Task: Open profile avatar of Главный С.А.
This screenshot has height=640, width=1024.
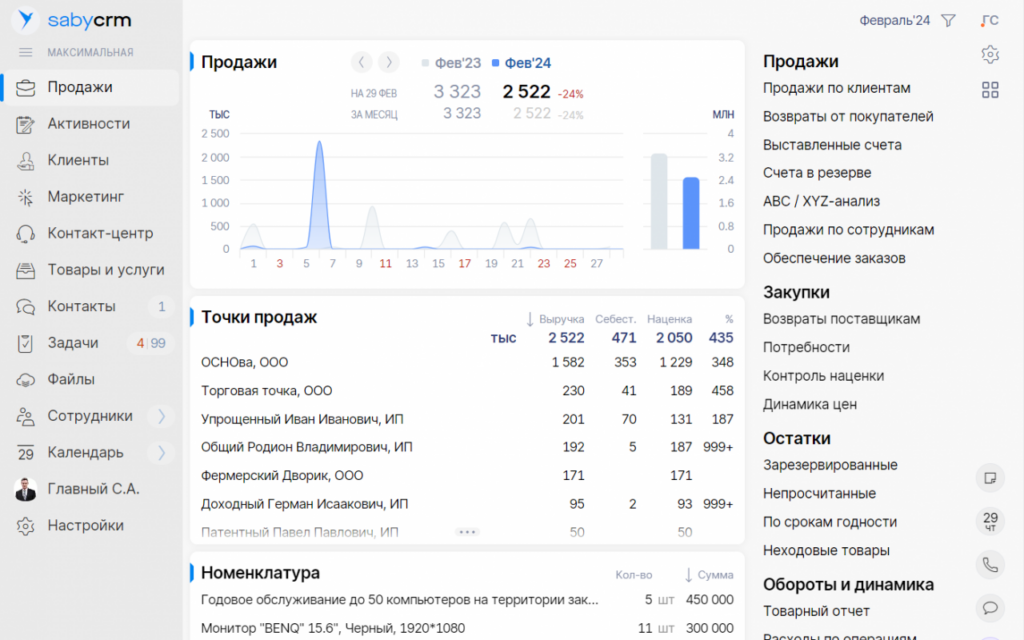Action: pyautogui.click(x=25, y=490)
